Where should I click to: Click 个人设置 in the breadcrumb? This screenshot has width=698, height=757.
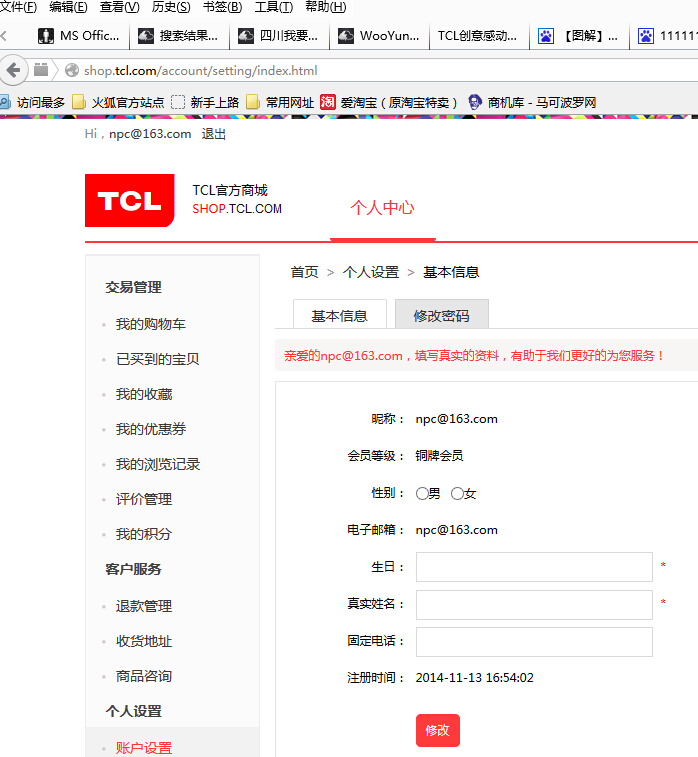[371, 272]
